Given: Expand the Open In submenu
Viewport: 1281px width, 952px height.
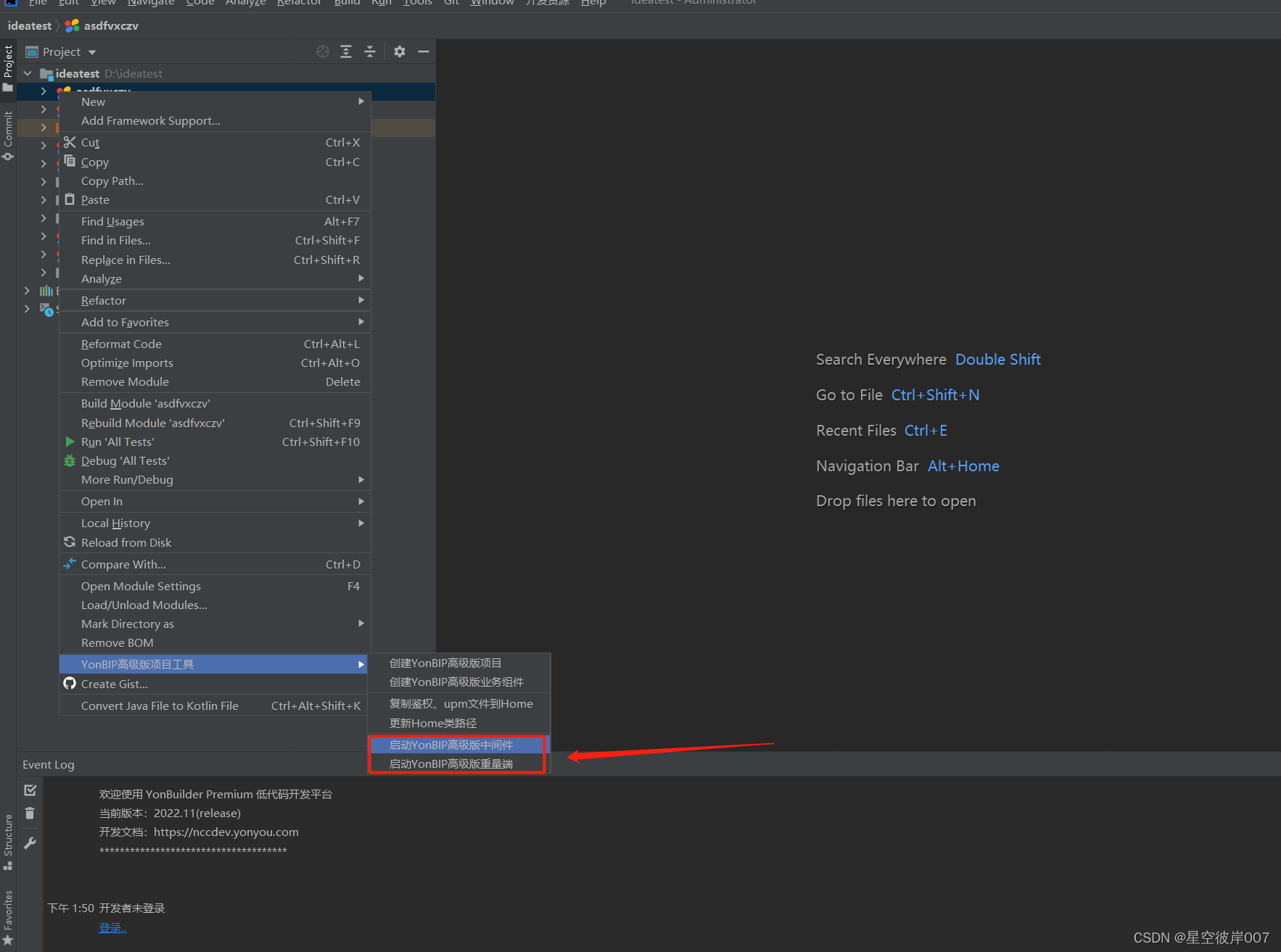Looking at the screenshot, I should [215, 502].
